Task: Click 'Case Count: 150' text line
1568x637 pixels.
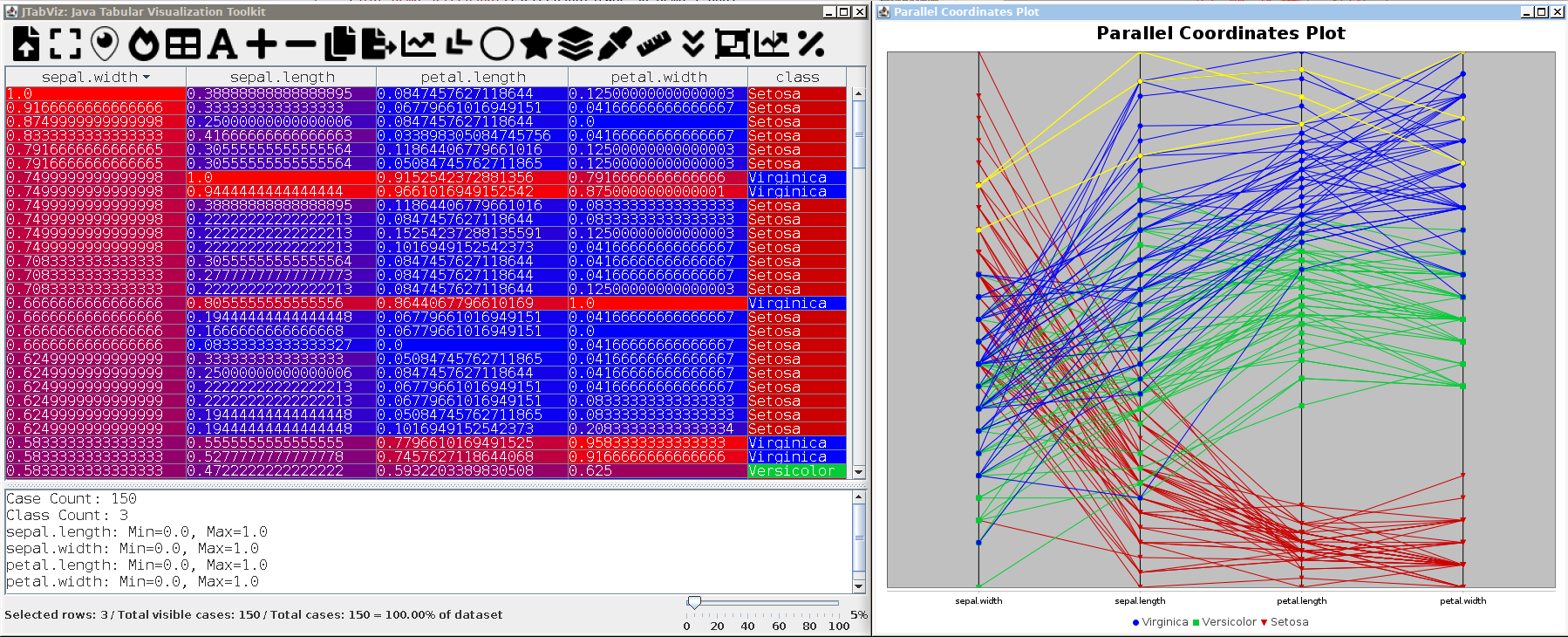Action: click(x=72, y=498)
